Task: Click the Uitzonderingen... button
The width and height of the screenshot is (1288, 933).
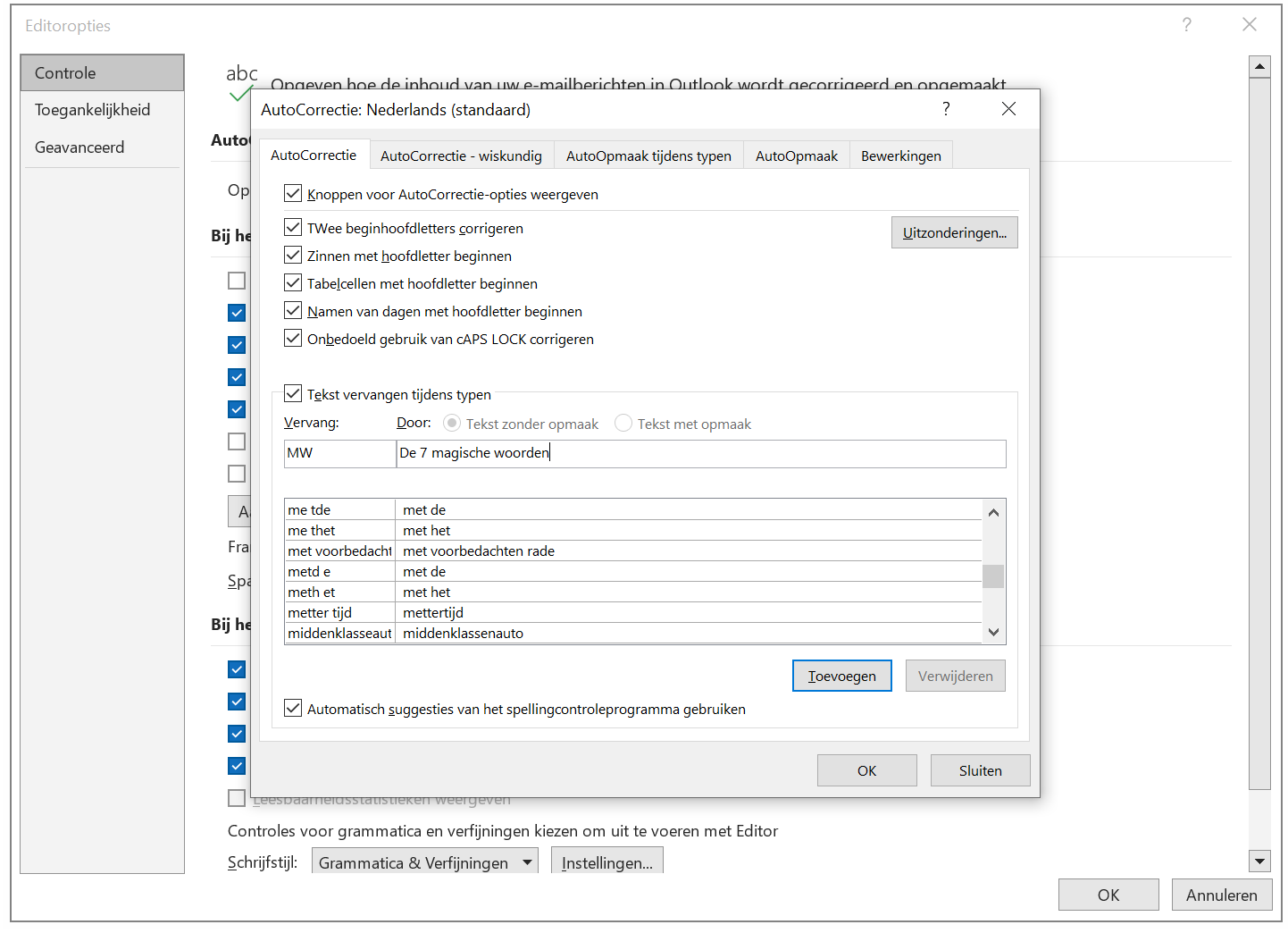Action: pyautogui.click(x=954, y=232)
